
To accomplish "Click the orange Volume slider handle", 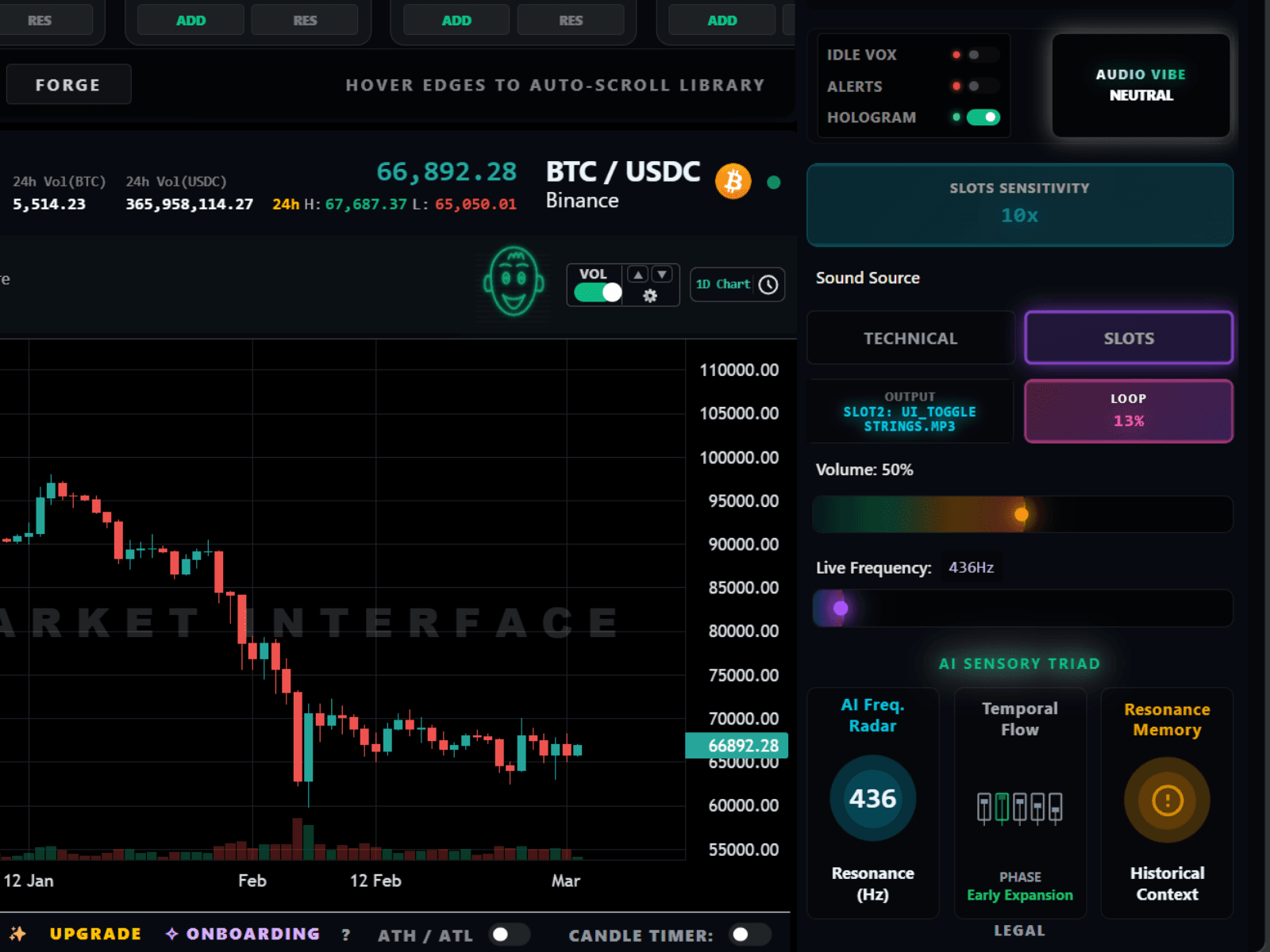I will (1022, 515).
